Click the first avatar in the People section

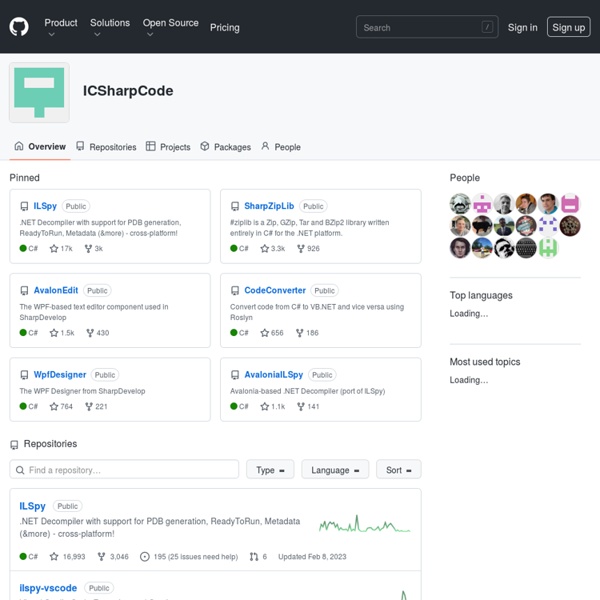coord(460,203)
